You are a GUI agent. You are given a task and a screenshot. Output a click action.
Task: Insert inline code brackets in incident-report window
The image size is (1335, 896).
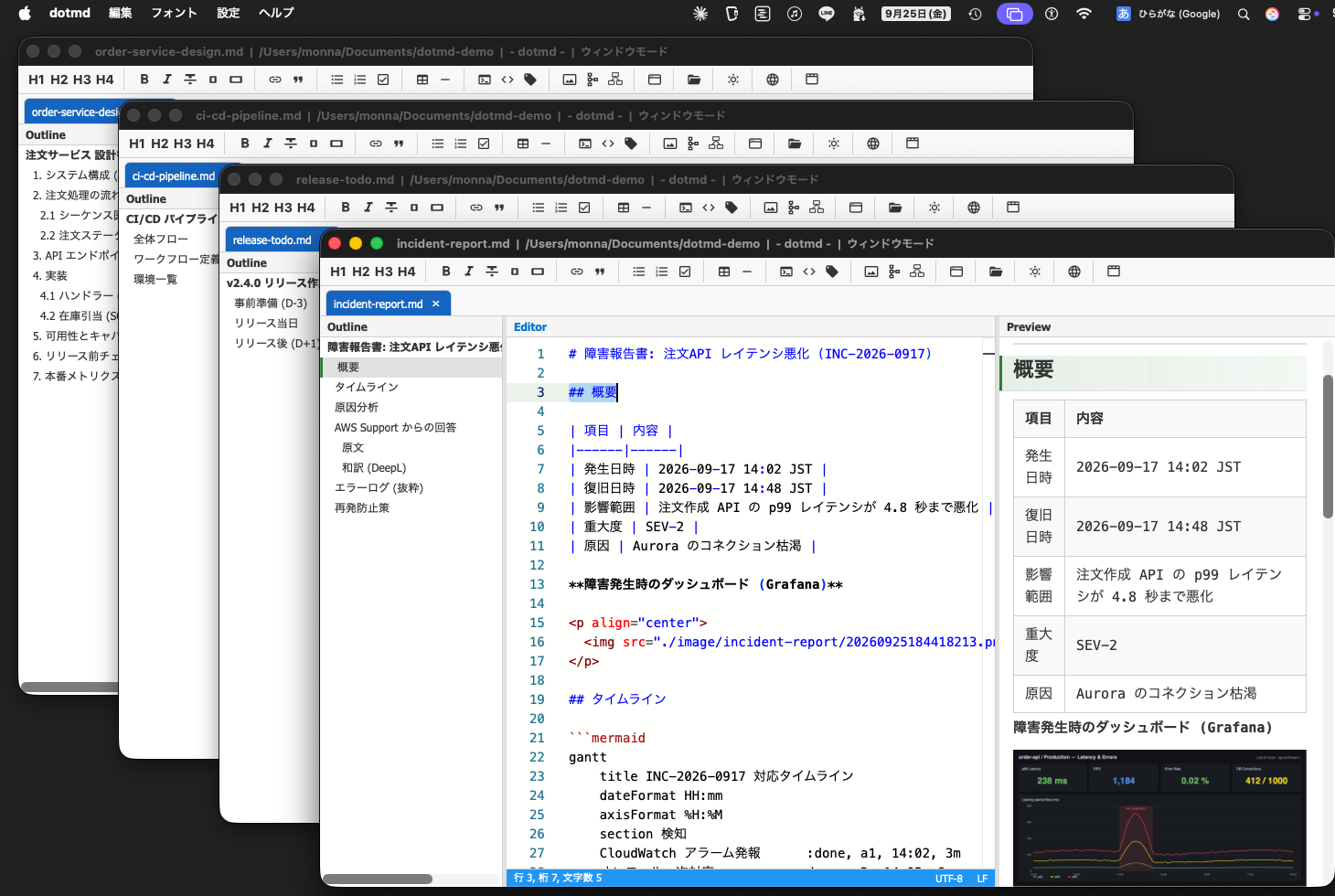pyautogui.click(x=809, y=272)
